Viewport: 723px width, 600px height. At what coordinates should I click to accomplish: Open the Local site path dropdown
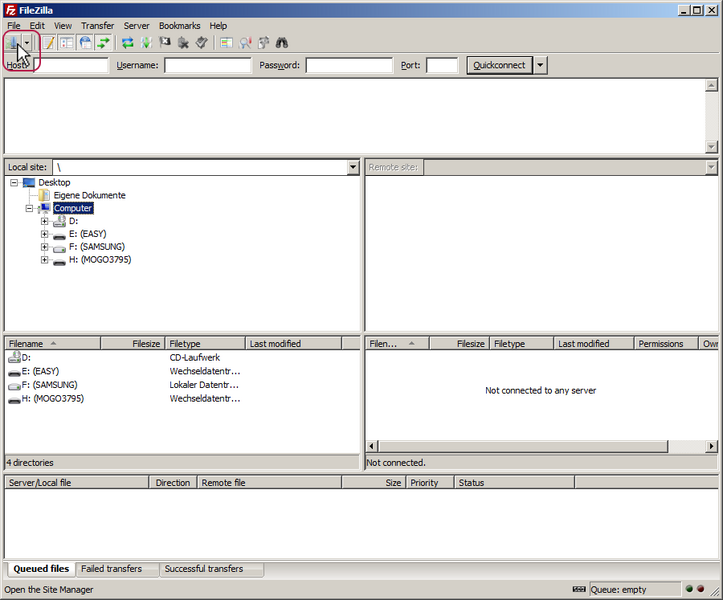[353, 167]
